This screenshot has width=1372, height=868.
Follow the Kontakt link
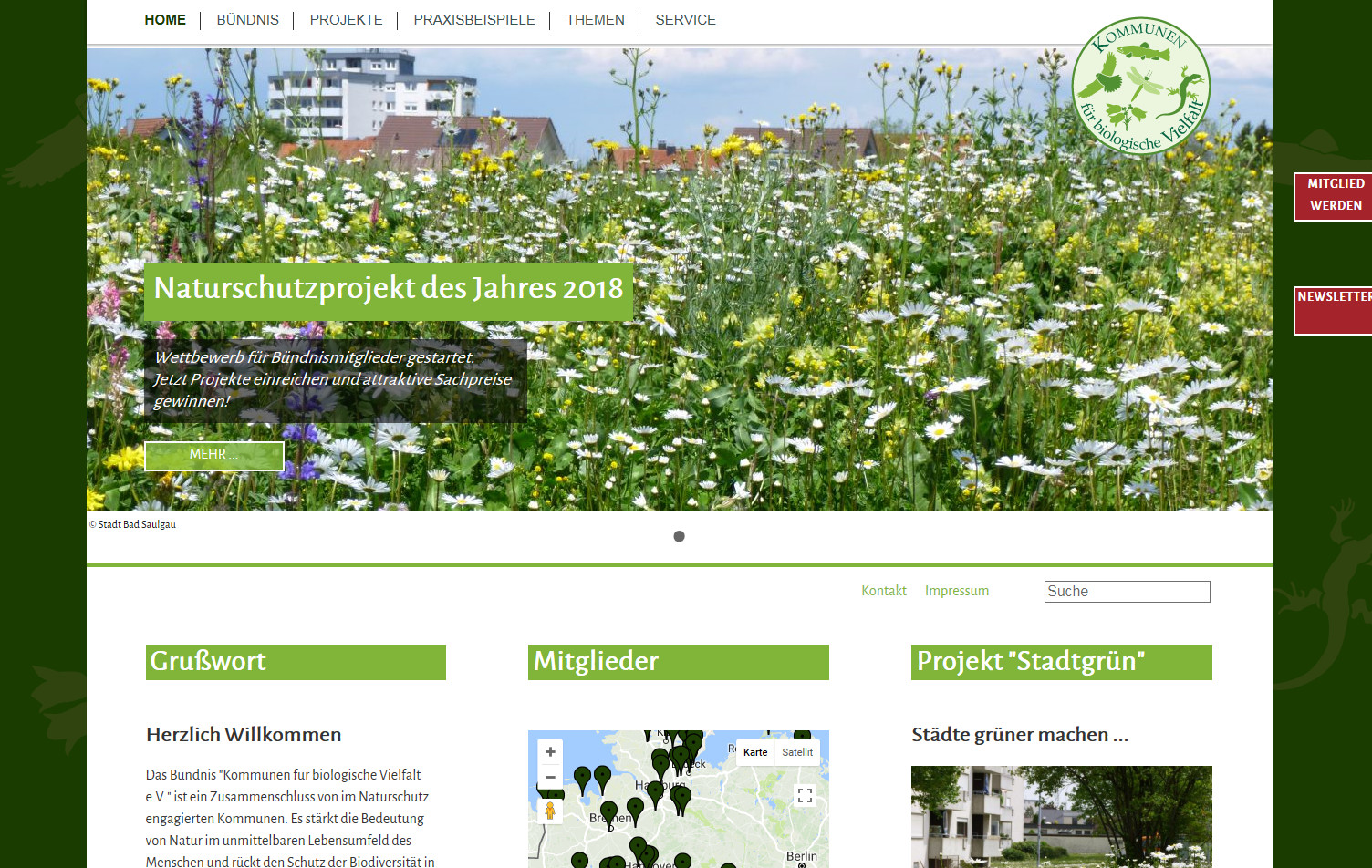click(883, 591)
